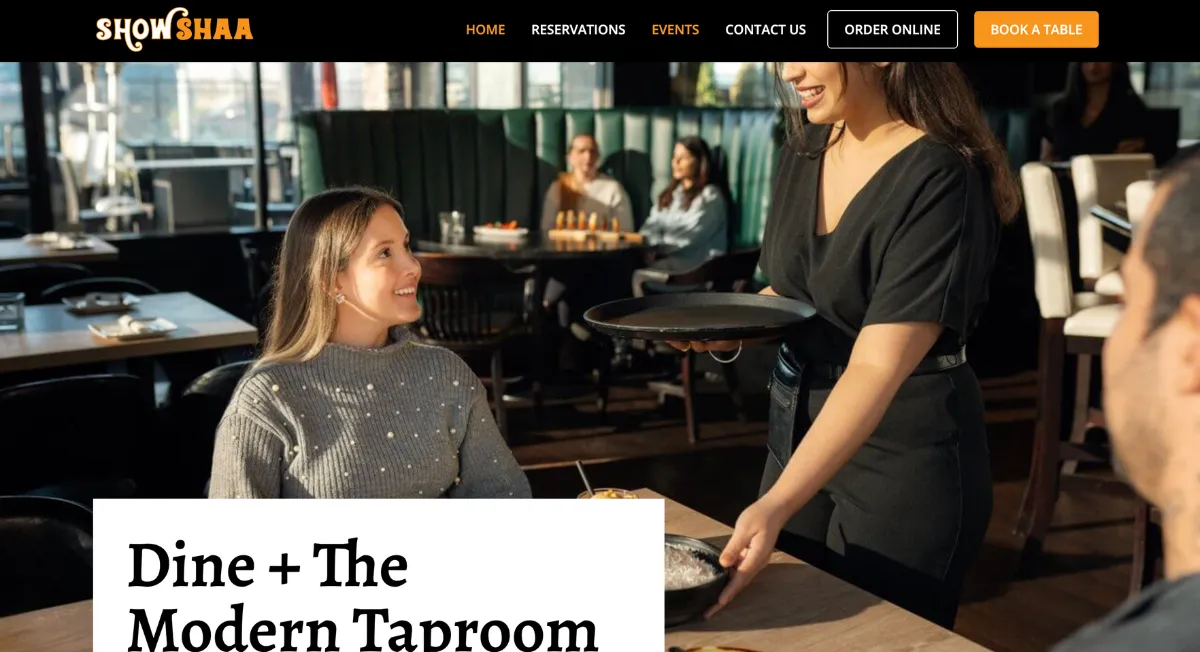Open the Contact Us page
Viewport: 1200px width, 652px height.
tap(765, 30)
